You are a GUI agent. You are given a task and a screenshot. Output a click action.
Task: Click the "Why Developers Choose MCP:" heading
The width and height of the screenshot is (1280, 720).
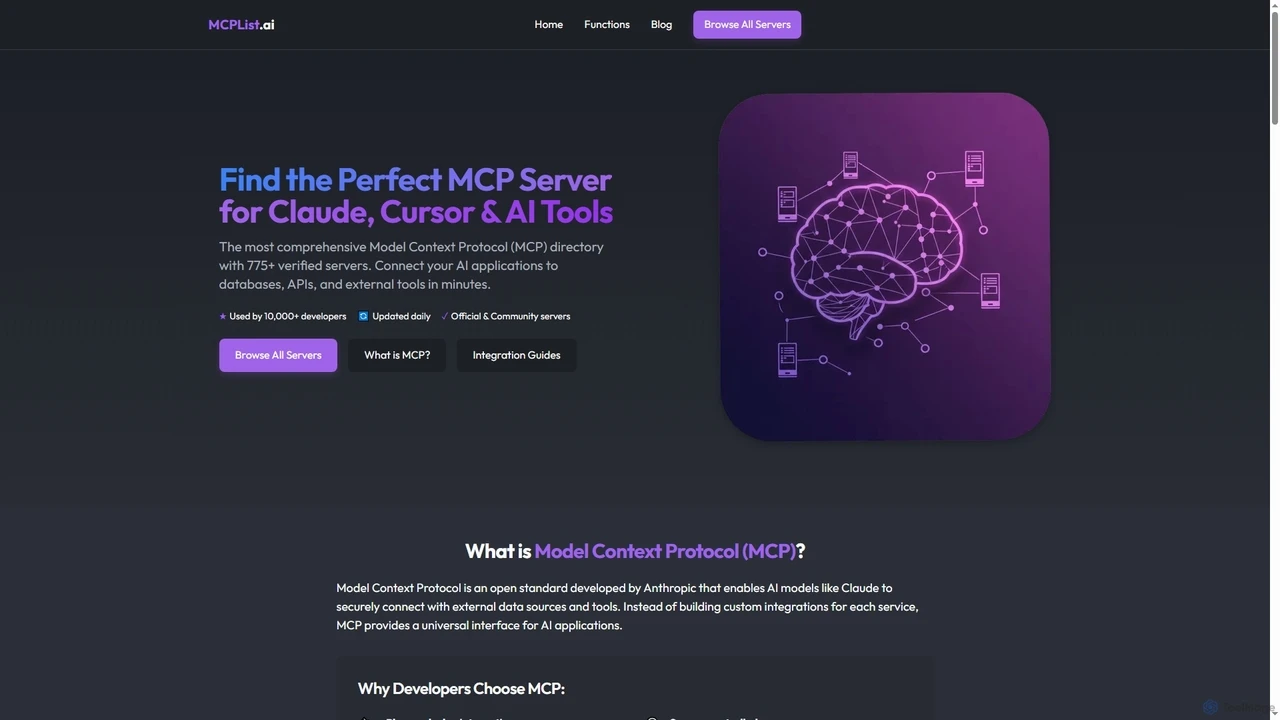pyautogui.click(x=461, y=688)
